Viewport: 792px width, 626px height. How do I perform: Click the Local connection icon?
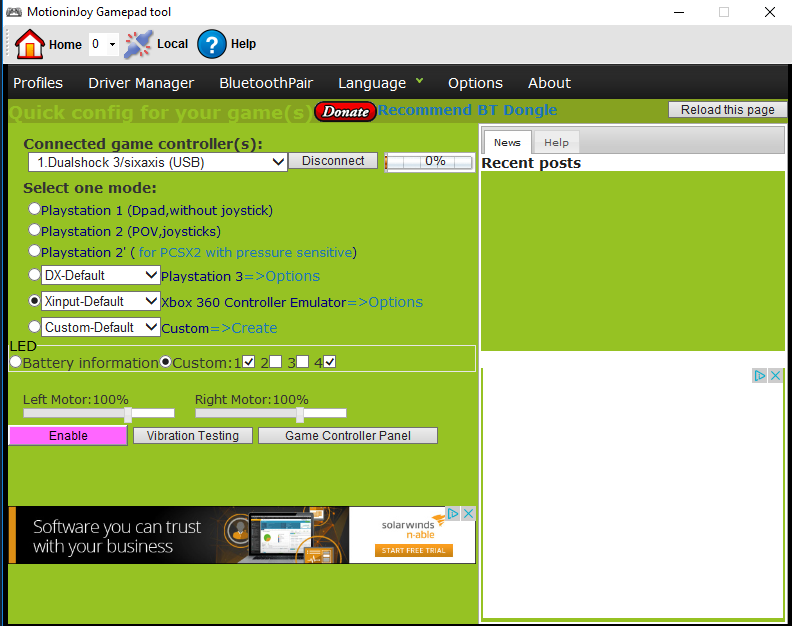pyautogui.click(x=138, y=44)
